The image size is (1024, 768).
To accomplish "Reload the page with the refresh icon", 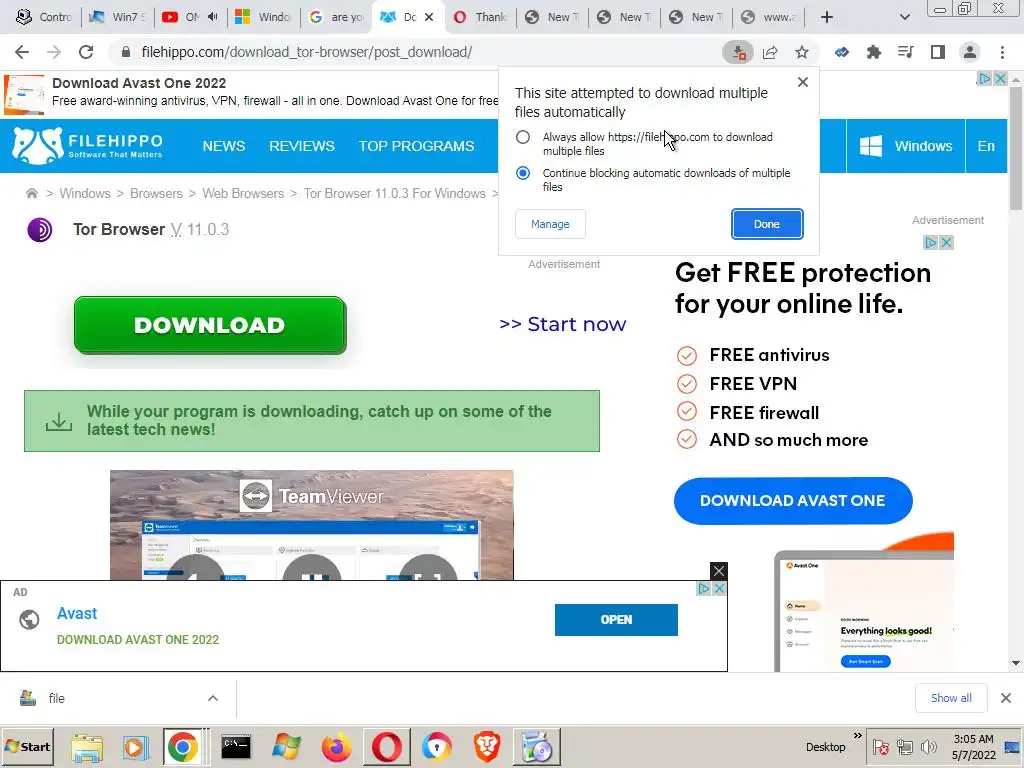I will pos(86,52).
